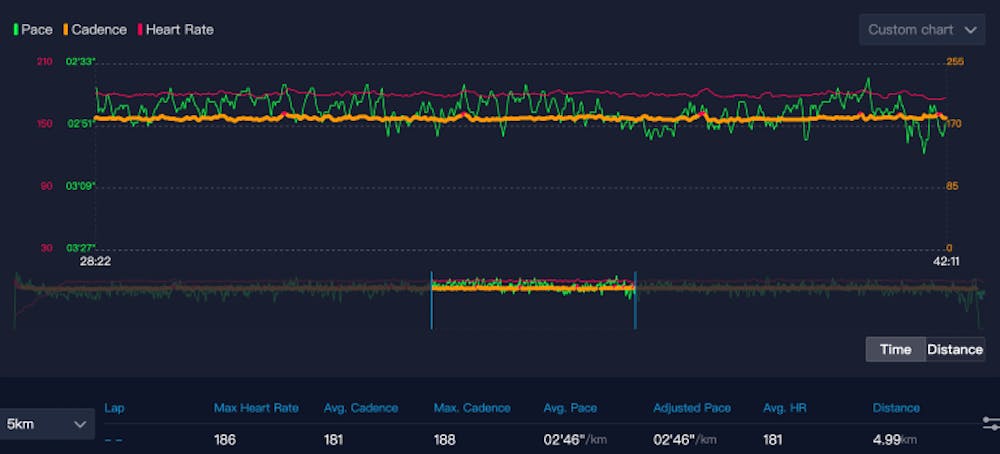
Task: Click the Distance column header in table
Action: (896, 408)
